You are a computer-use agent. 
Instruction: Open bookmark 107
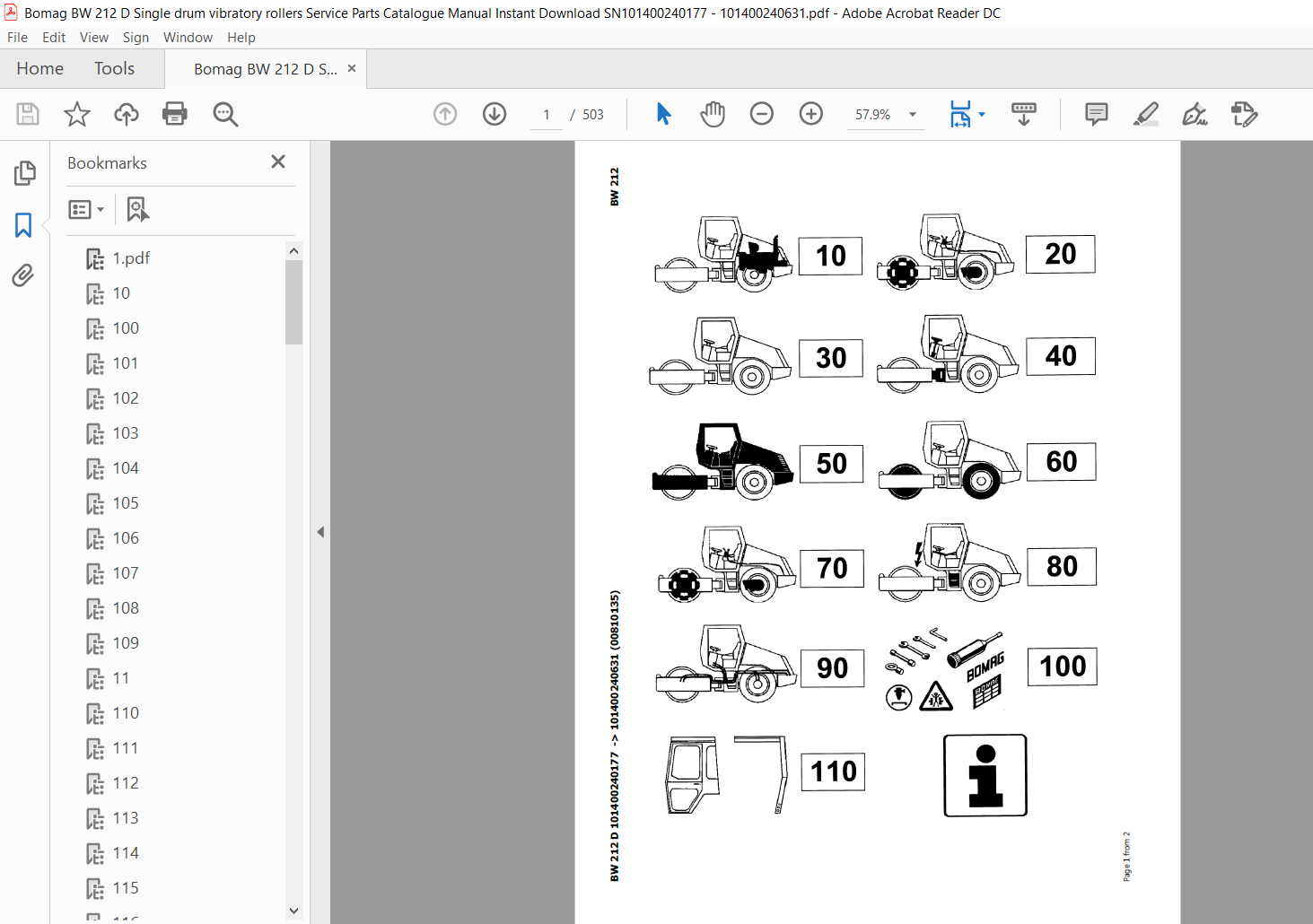tap(126, 573)
